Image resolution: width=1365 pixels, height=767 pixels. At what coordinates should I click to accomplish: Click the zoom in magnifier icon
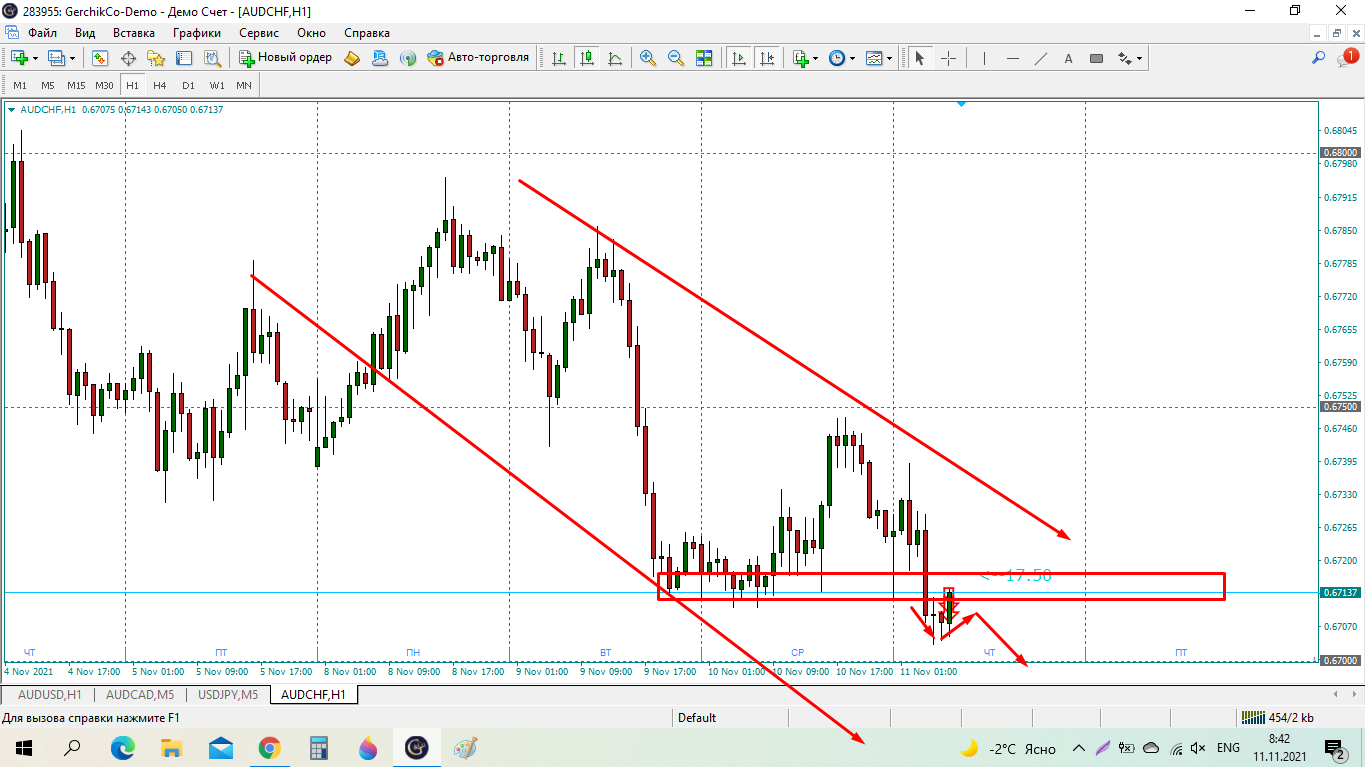[648, 58]
